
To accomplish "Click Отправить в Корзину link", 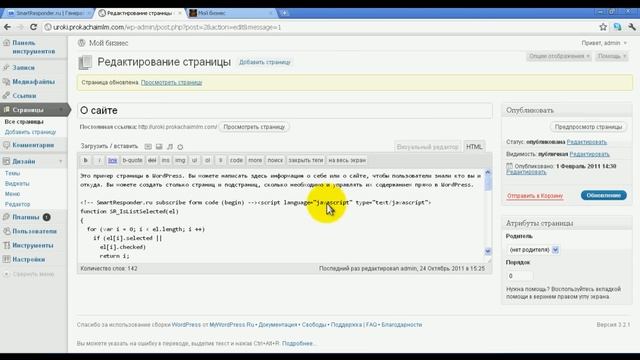I will pyautogui.click(x=535, y=196).
